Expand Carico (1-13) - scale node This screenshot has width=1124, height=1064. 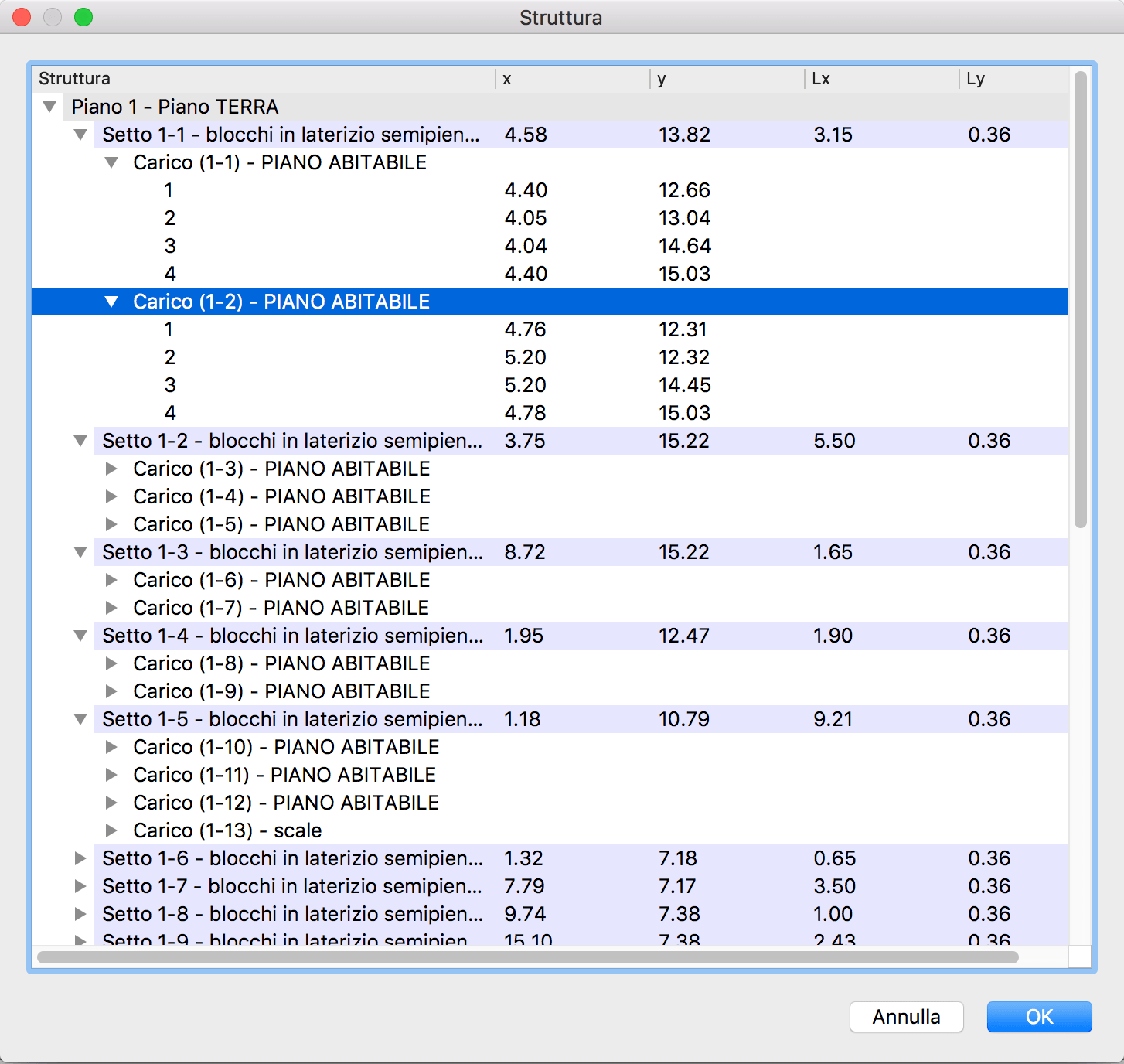coord(111,830)
